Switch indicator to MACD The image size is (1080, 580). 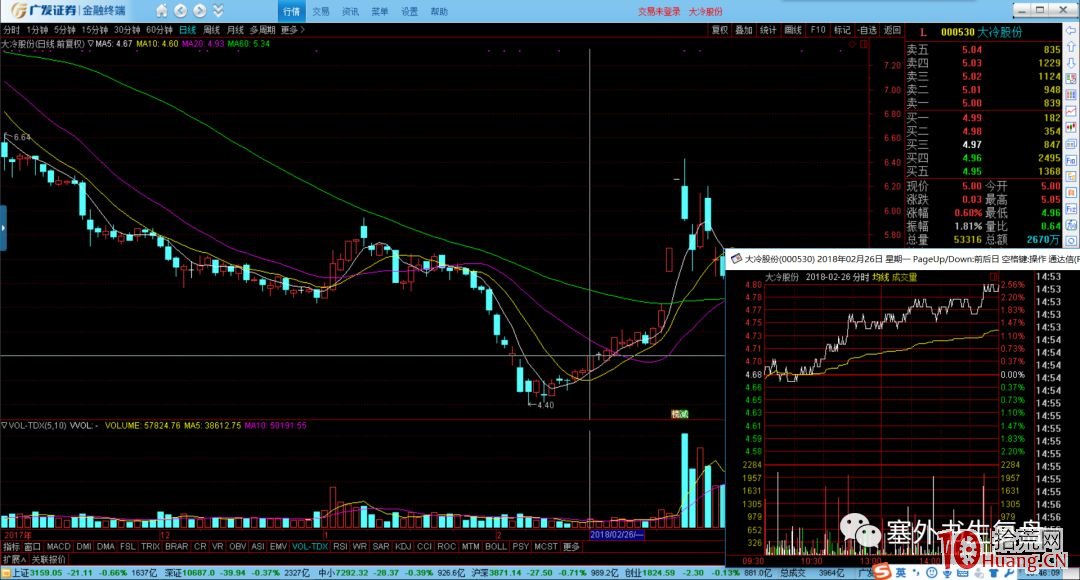click(x=59, y=546)
